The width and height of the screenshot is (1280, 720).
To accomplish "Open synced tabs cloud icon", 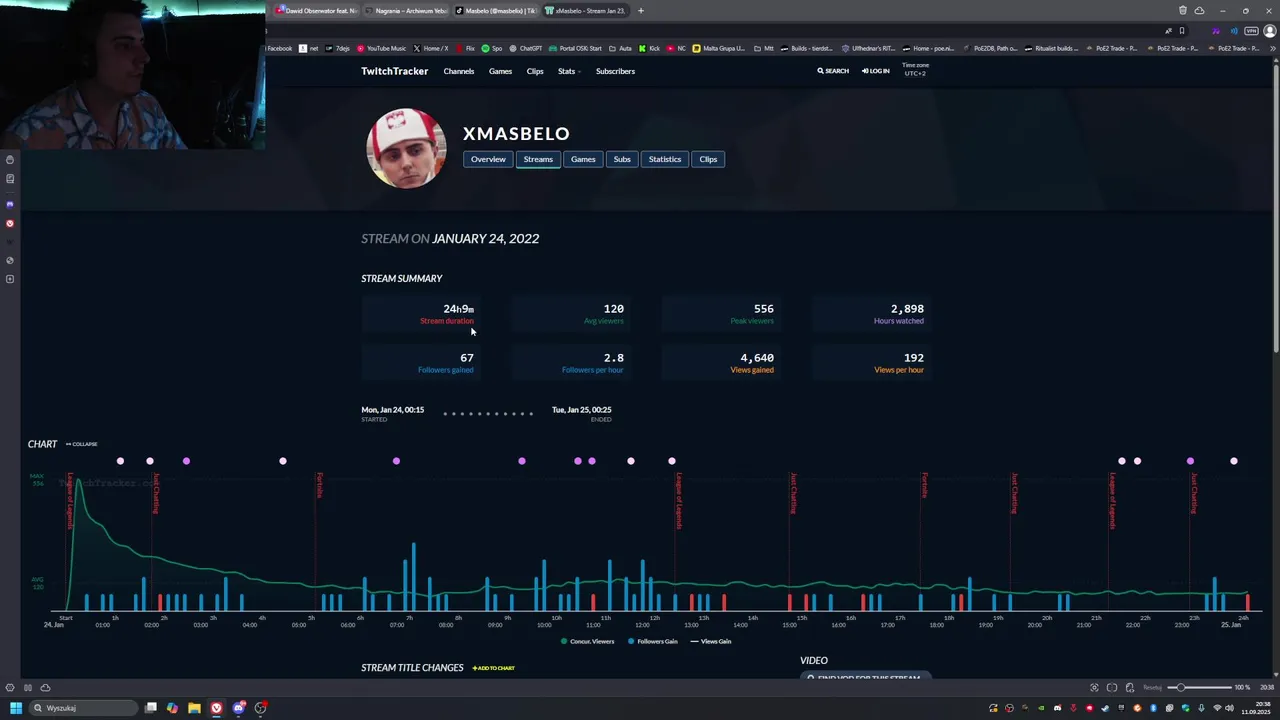I will pyautogui.click(x=1199, y=11).
